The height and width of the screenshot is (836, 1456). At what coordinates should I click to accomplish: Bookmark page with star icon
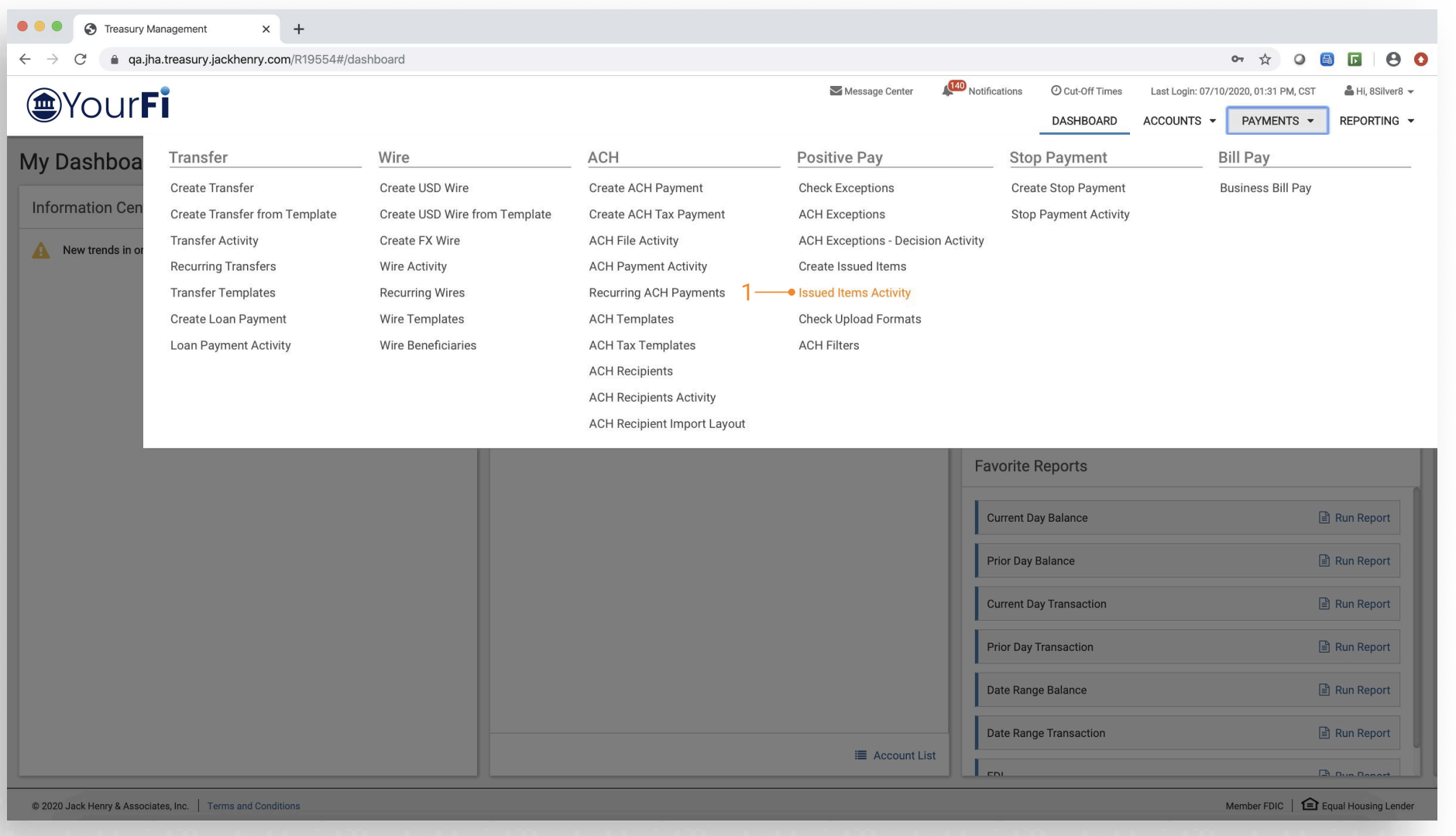coord(1265,60)
